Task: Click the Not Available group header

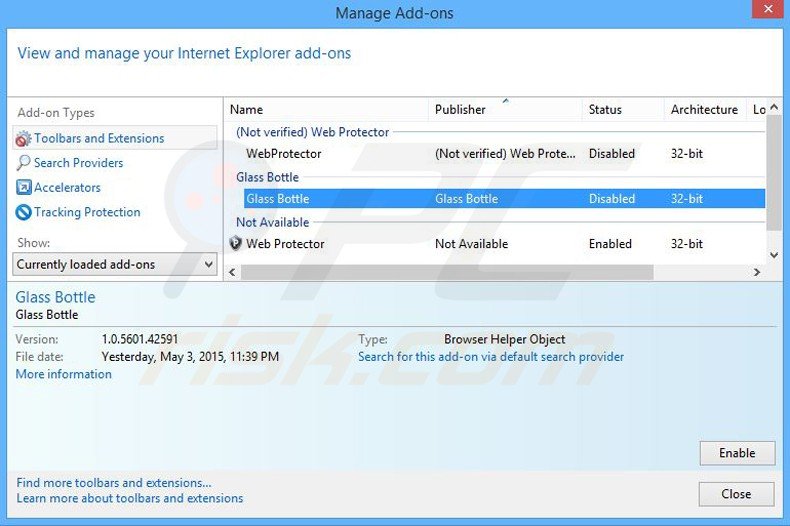Action: 273,222
